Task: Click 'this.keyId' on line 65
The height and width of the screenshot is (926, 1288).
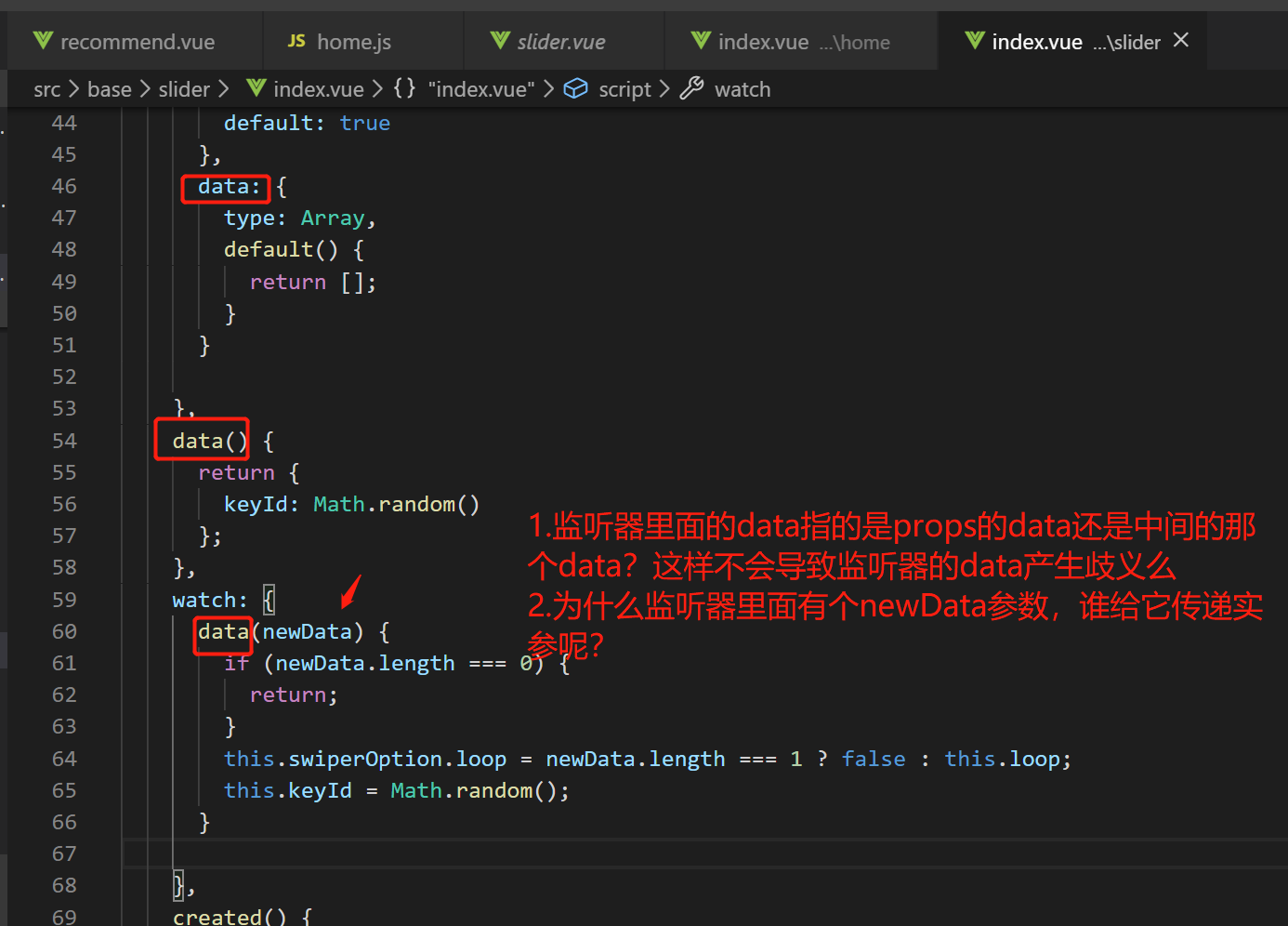Action: pos(288,790)
